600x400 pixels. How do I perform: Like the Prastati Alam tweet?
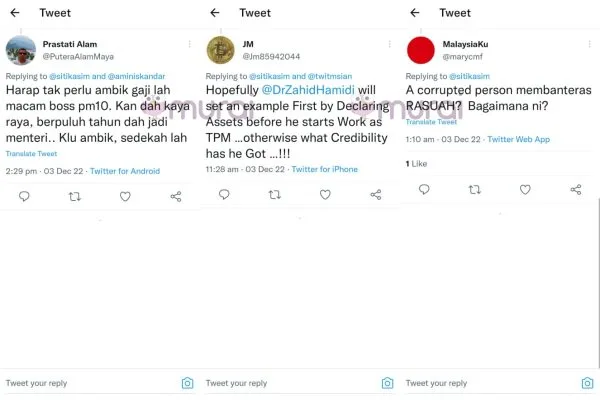pyautogui.click(x=125, y=197)
